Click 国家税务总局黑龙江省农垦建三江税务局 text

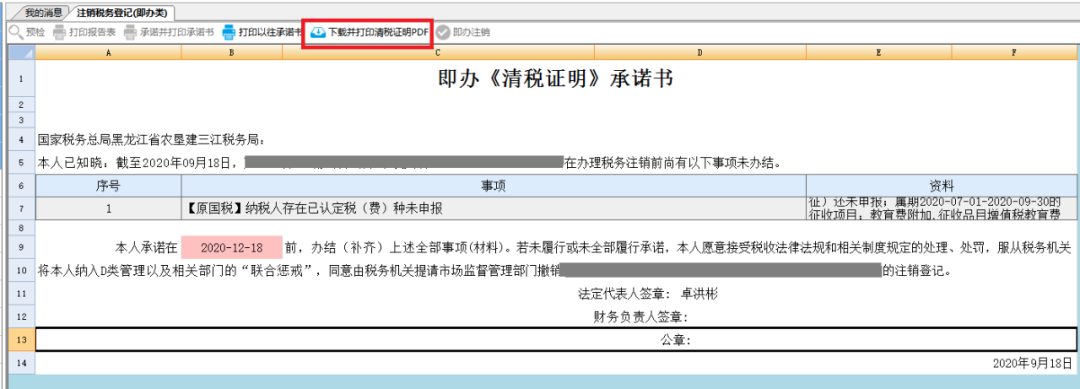pyautogui.click(x=152, y=140)
